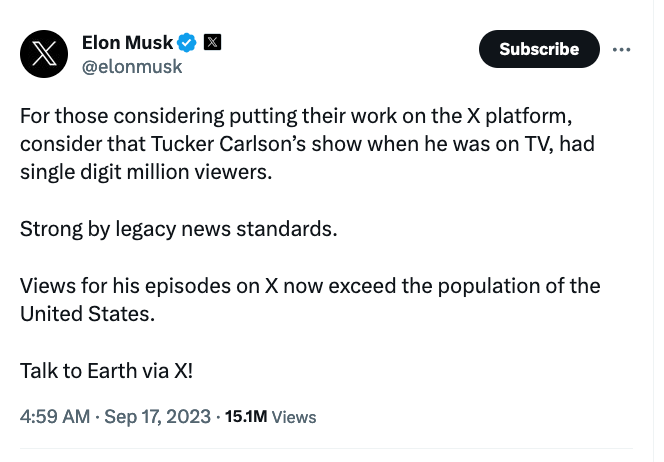Click the black square X affiliate badge
The image size is (664, 462).
click(212, 42)
